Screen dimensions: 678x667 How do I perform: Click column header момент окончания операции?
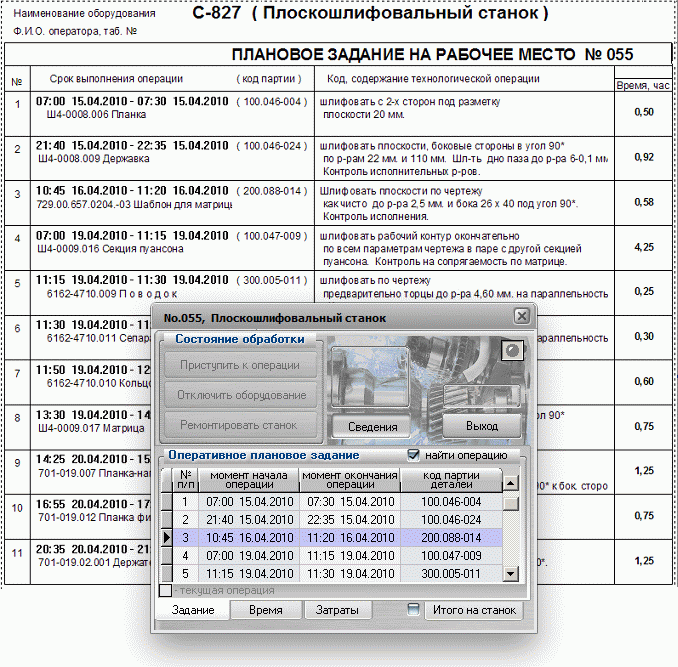pos(350,480)
